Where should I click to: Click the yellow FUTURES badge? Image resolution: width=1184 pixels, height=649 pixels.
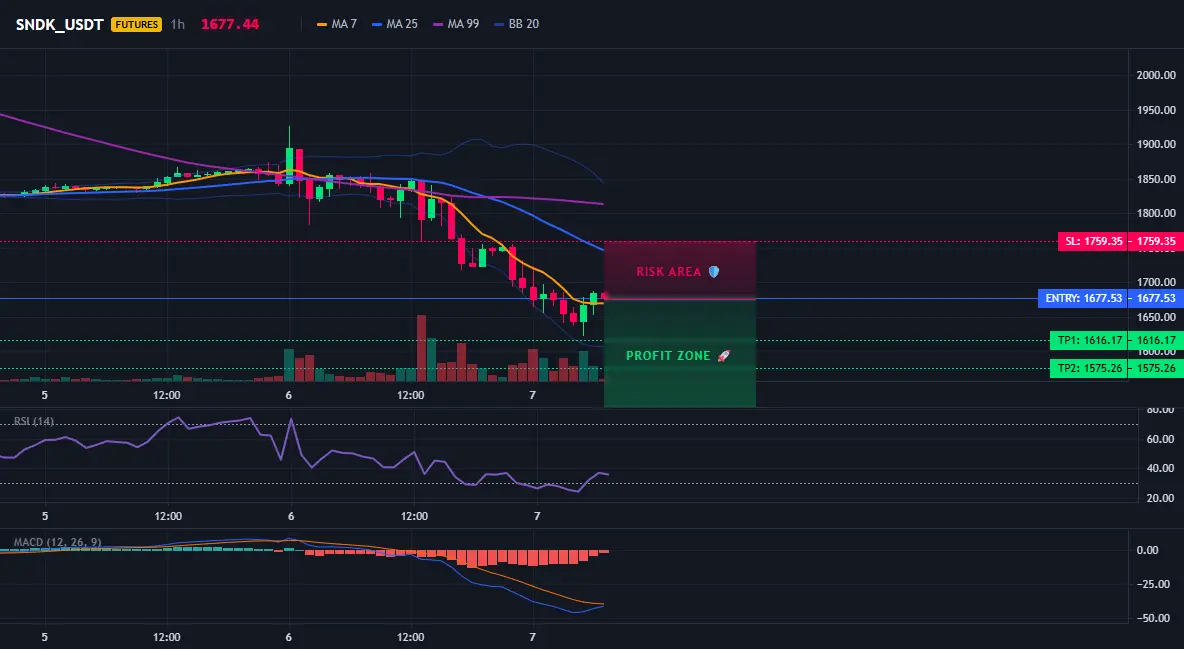click(137, 24)
